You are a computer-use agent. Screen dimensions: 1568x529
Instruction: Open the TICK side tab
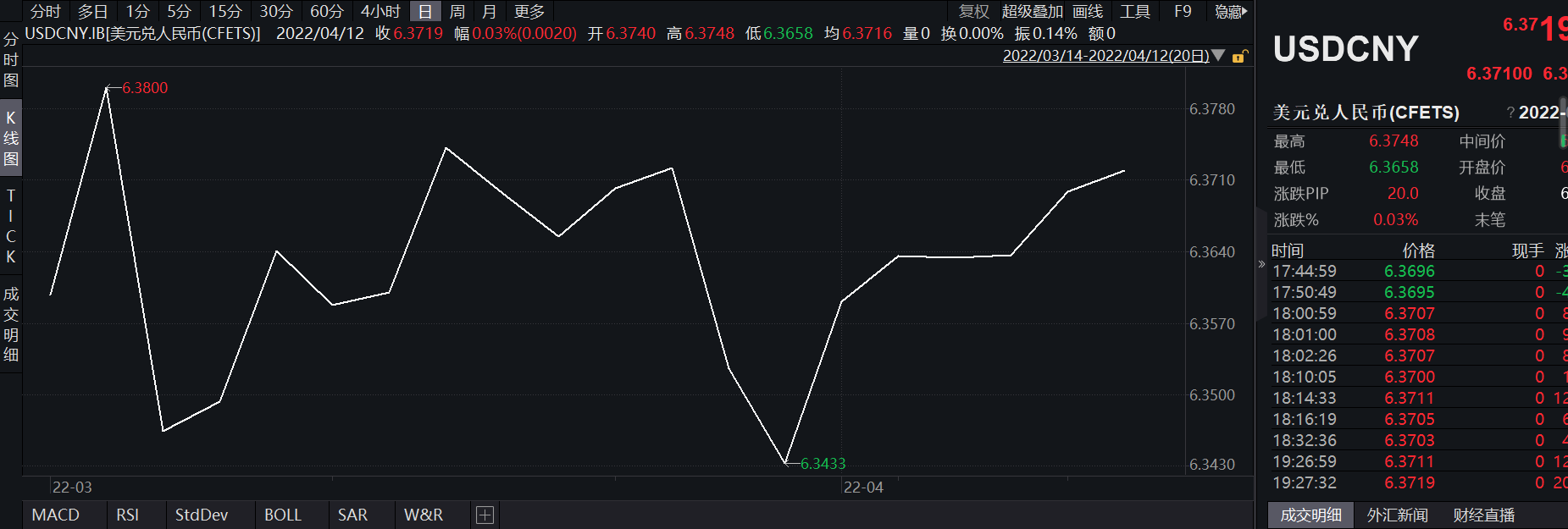[x=11, y=226]
